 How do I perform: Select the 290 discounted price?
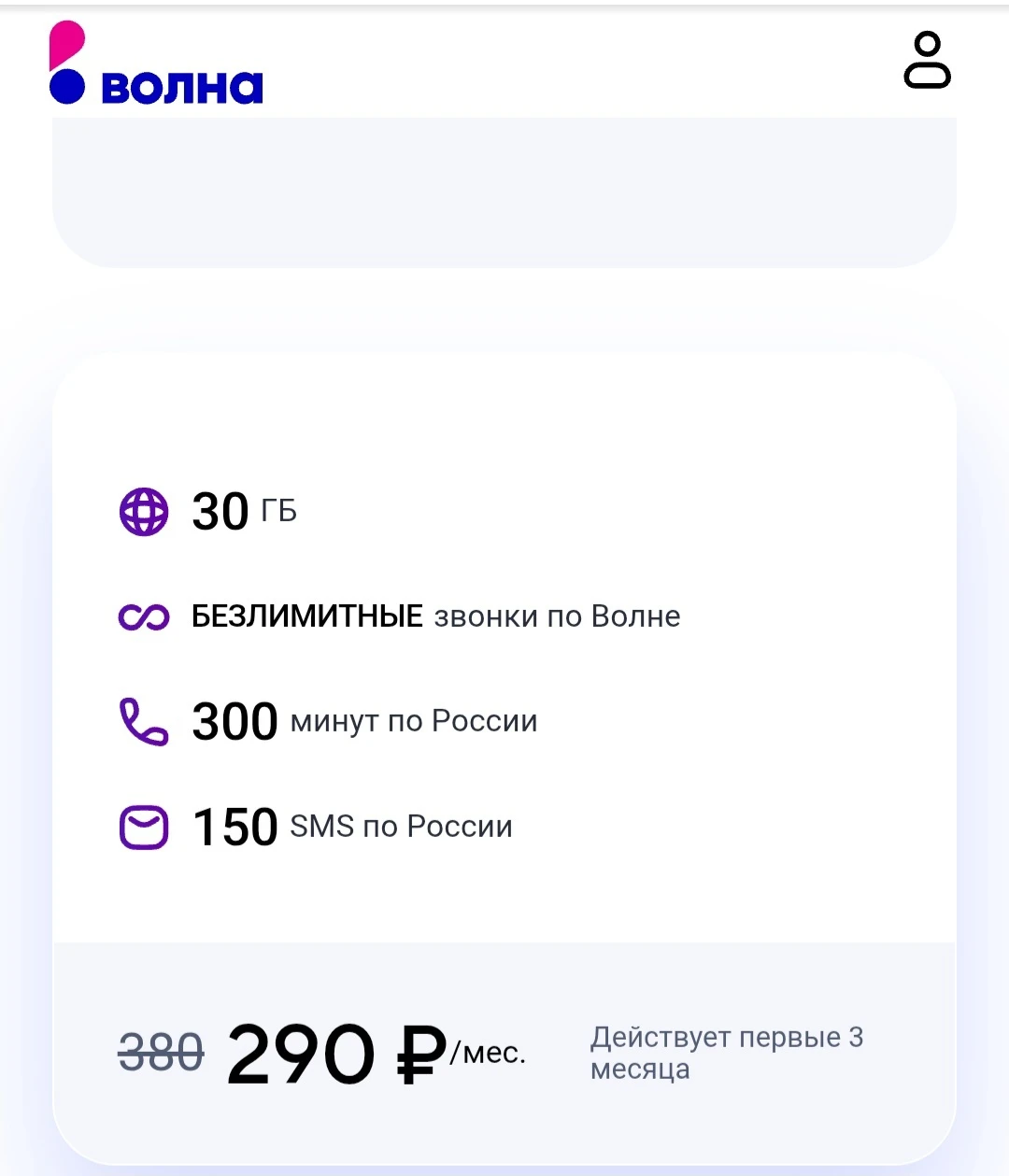tap(300, 1054)
